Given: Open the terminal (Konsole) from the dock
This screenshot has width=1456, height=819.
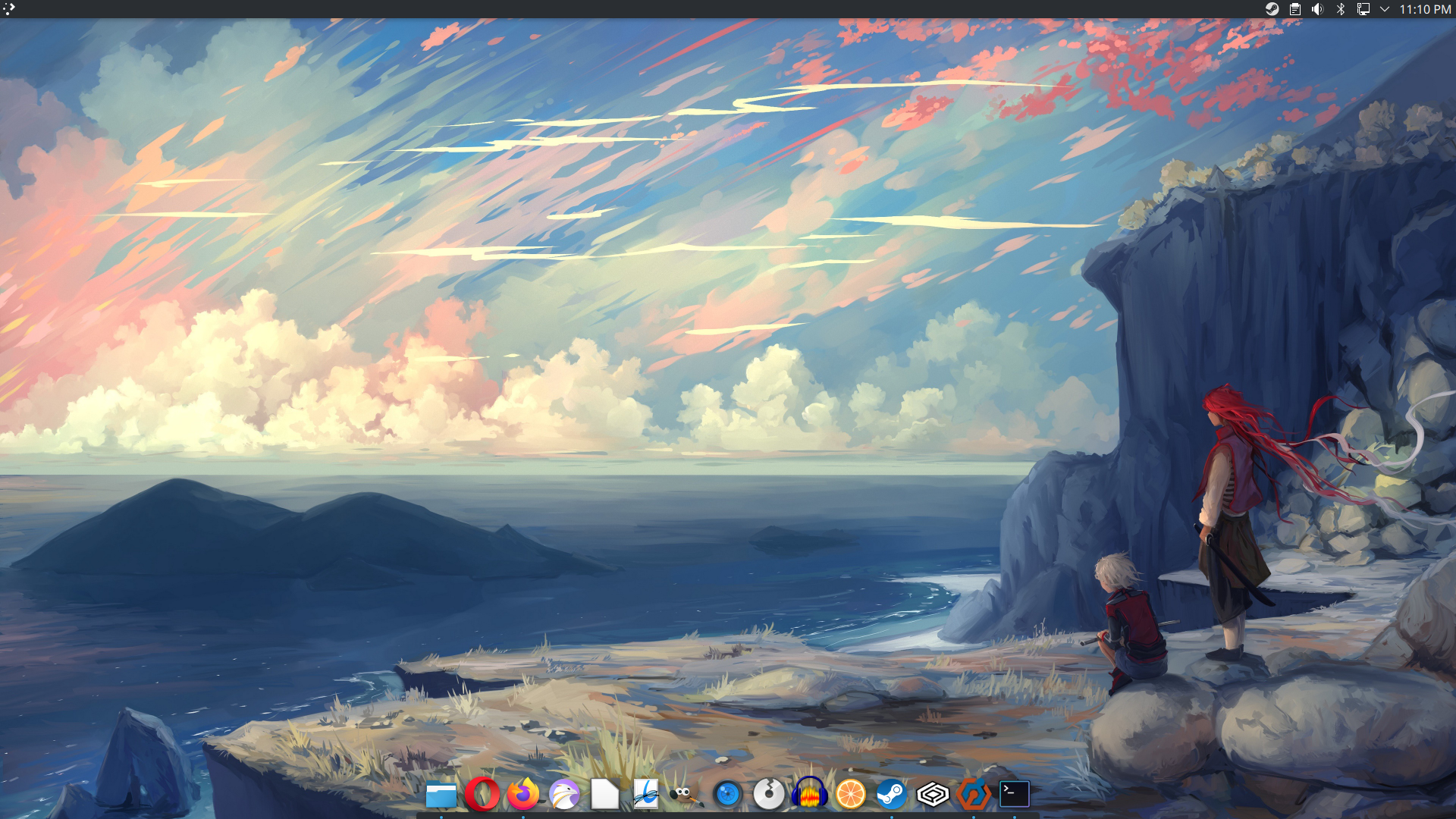Looking at the screenshot, I should (1015, 795).
